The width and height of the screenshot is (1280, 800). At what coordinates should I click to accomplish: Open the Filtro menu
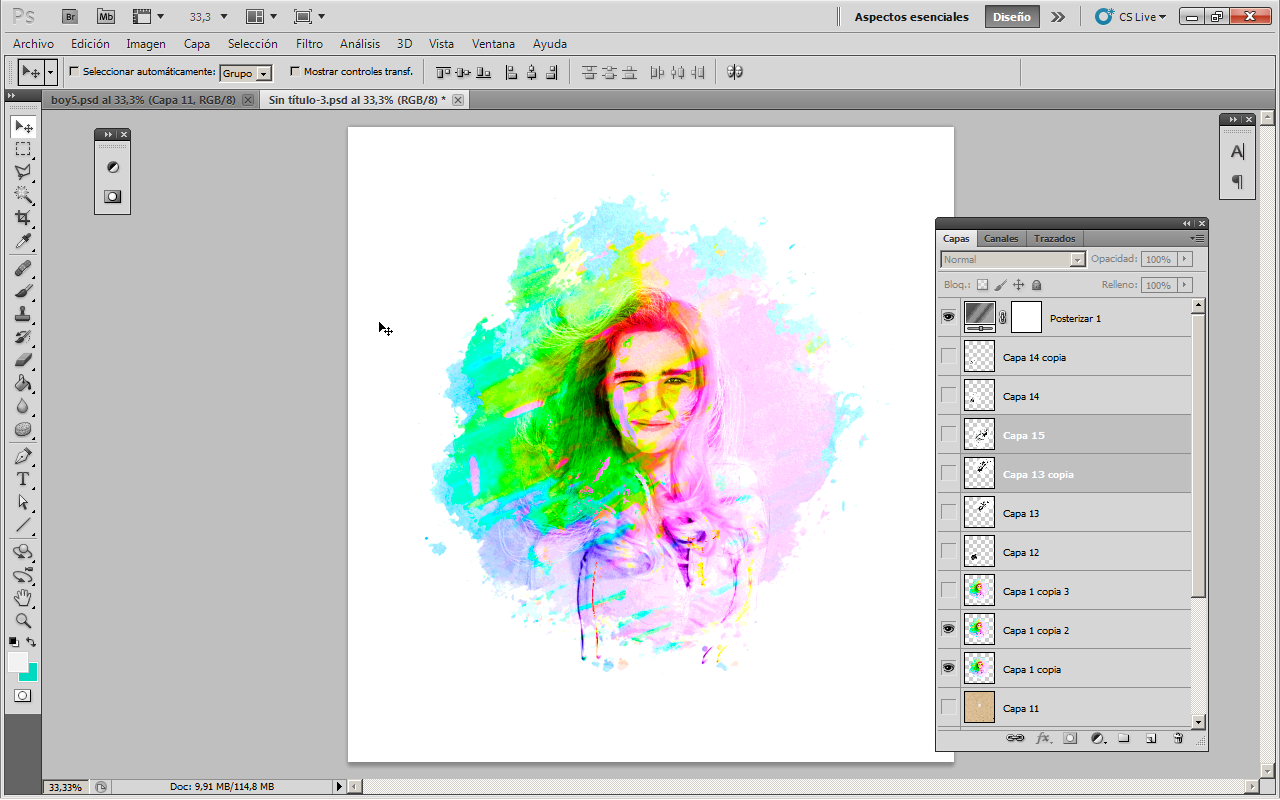[x=309, y=44]
